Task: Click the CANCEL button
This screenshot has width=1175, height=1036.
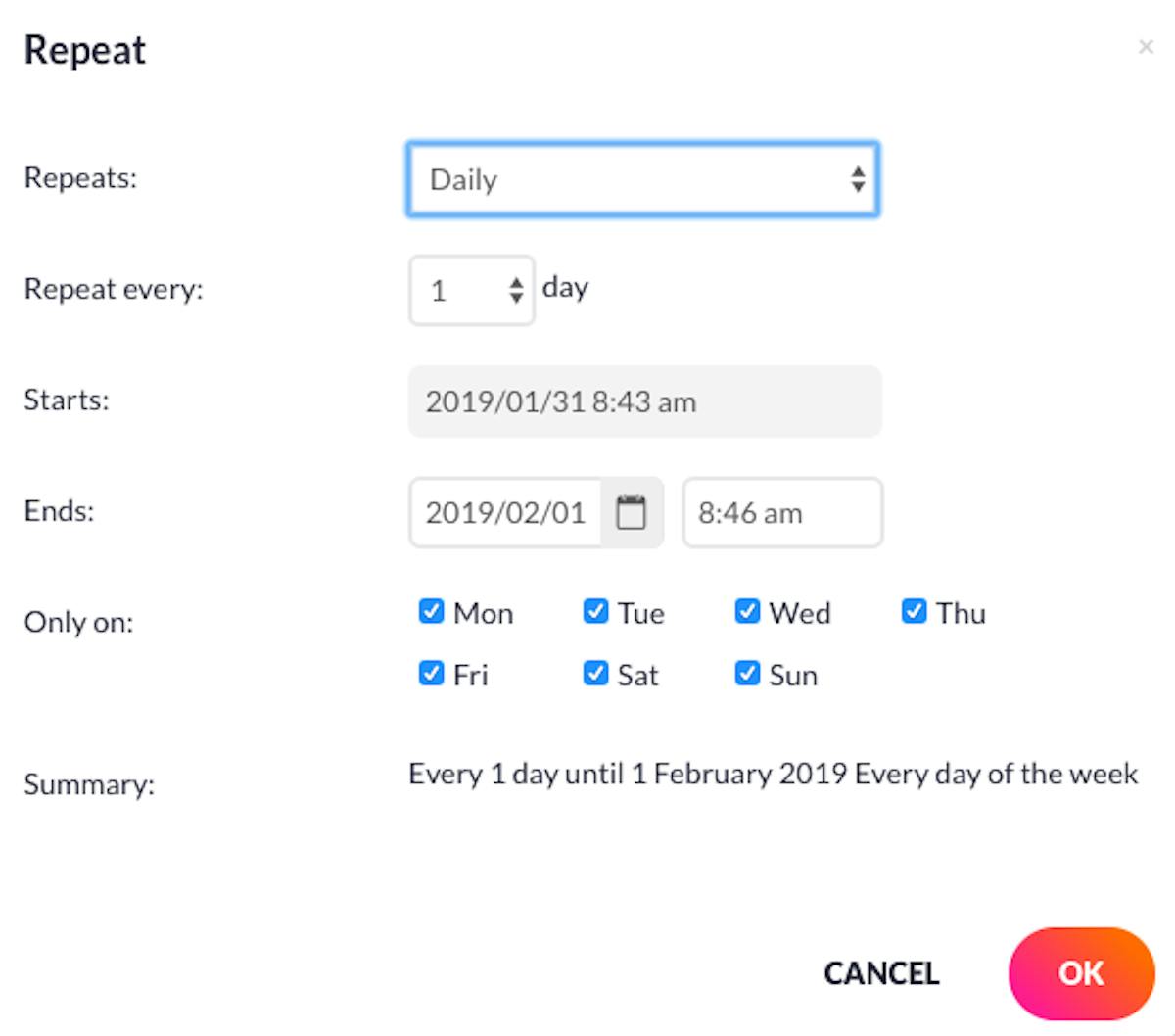Action: (881, 973)
